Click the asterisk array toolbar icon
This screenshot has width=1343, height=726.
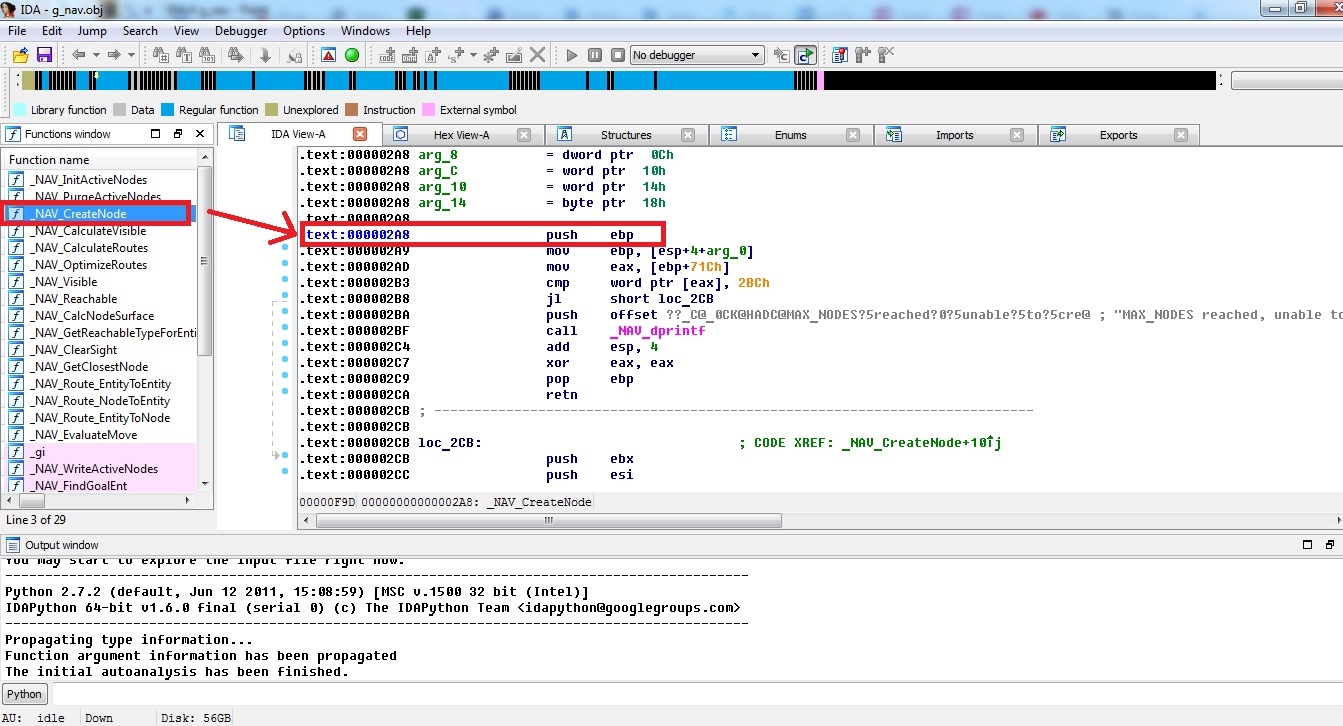tap(491, 55)
